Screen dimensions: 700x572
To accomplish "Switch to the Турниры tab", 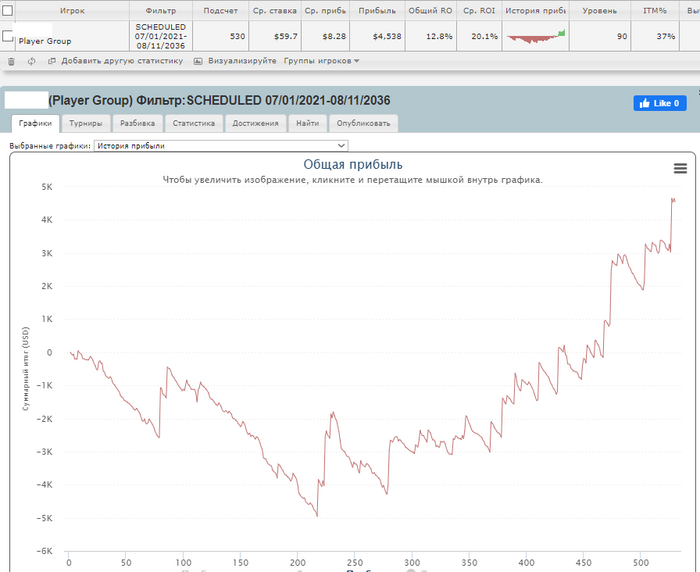I will [x=86, y=123].
